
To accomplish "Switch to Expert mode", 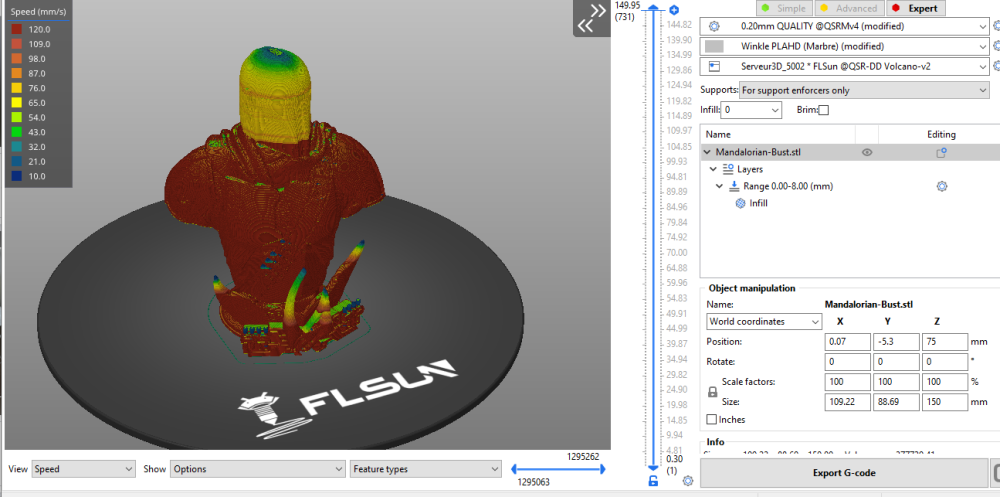I will (x=915, y=8).
